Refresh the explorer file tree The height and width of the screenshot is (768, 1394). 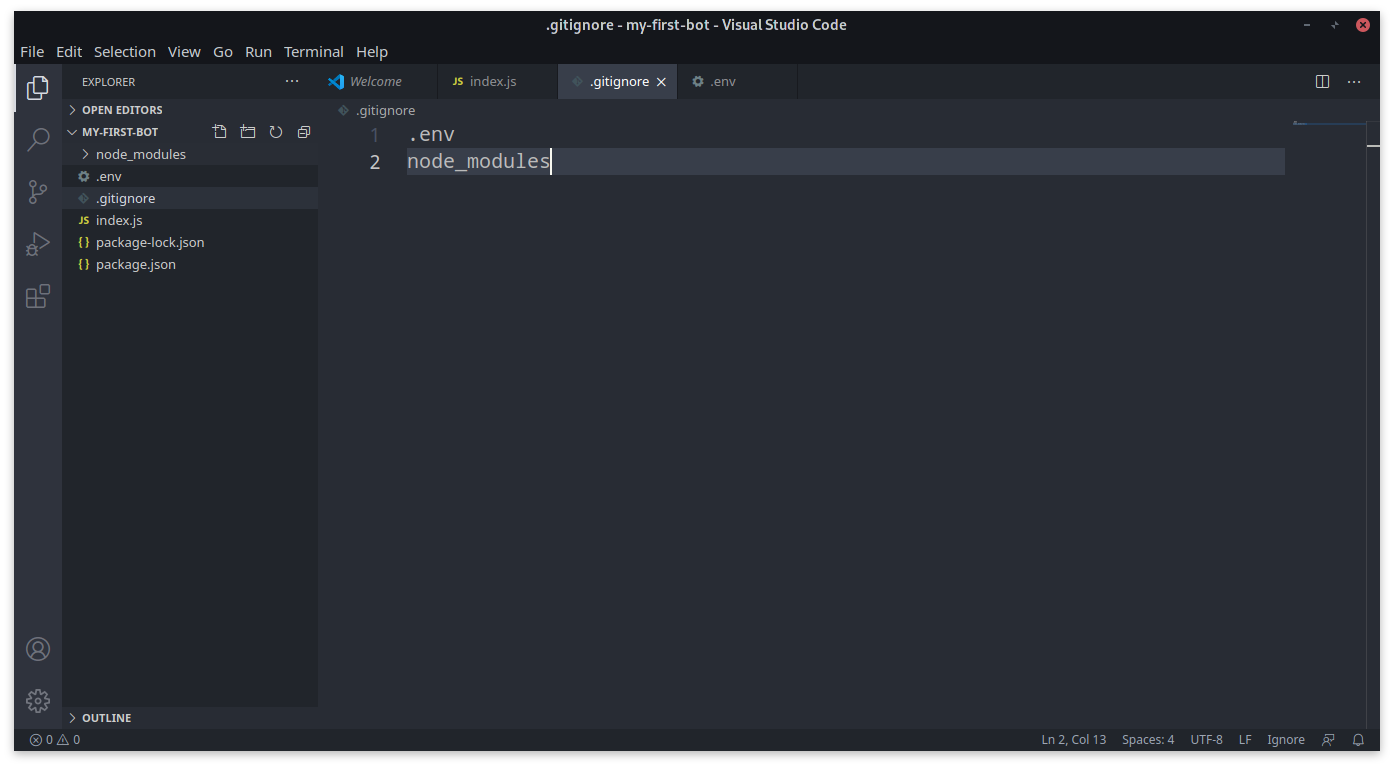(x=276, y=132)
